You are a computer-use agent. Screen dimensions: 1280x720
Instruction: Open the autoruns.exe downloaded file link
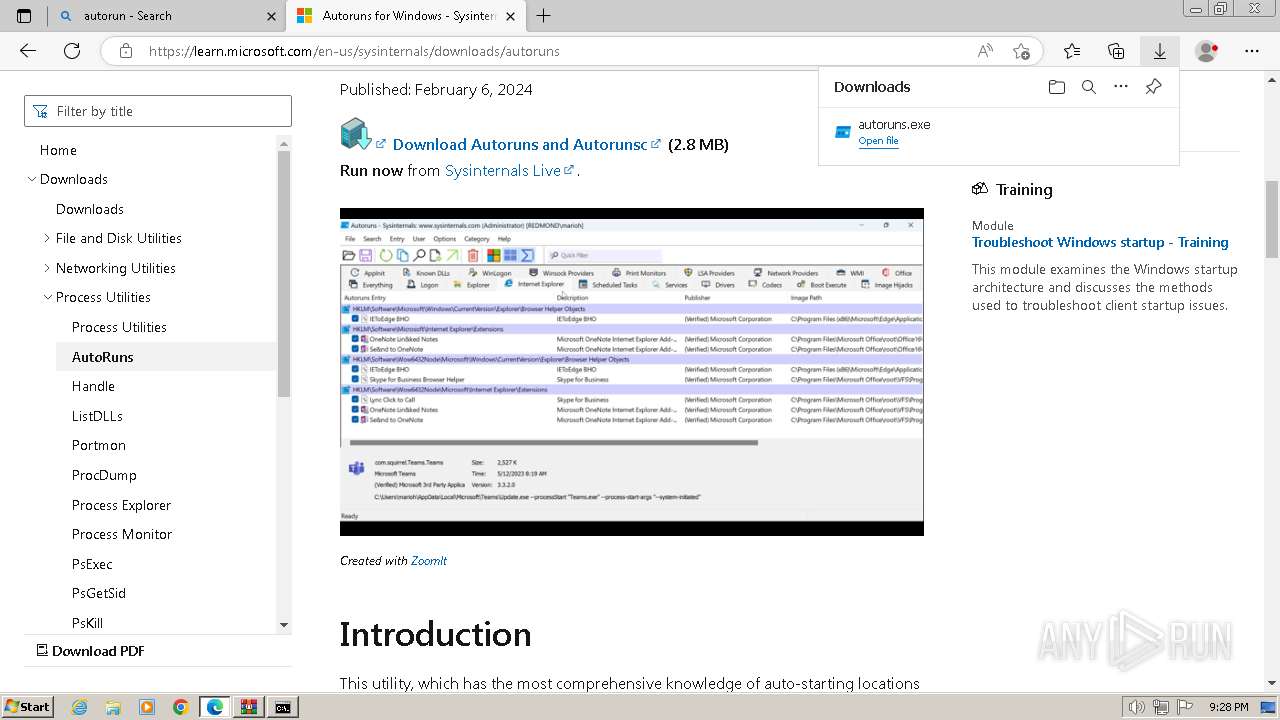pyautogui.click(x=878, y=141)
